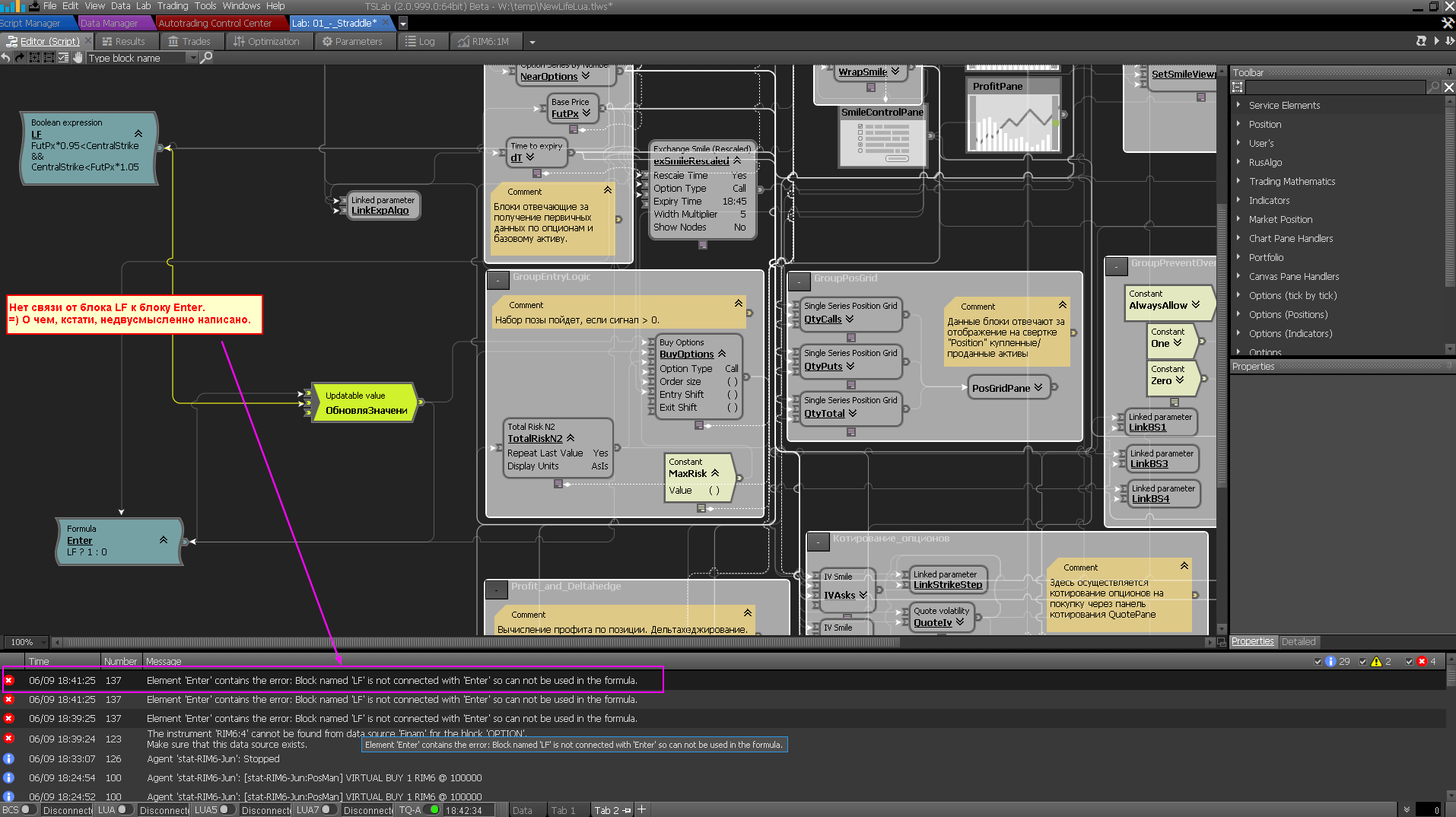The width and height of the screenshot is (1456, 817).
Task: Add a new bottom tab with plus icon
Action: pyautogui.click(x=642, y=809)
